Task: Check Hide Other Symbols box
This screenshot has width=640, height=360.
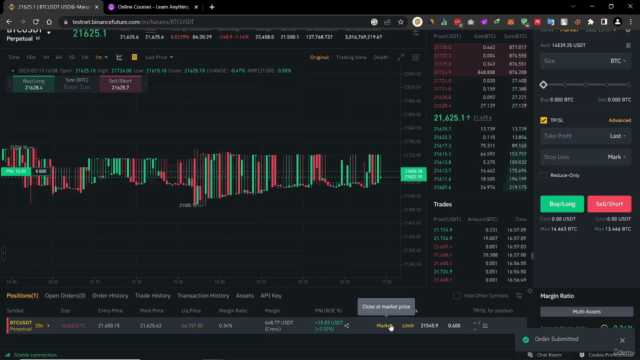Action: pos(457,296)
